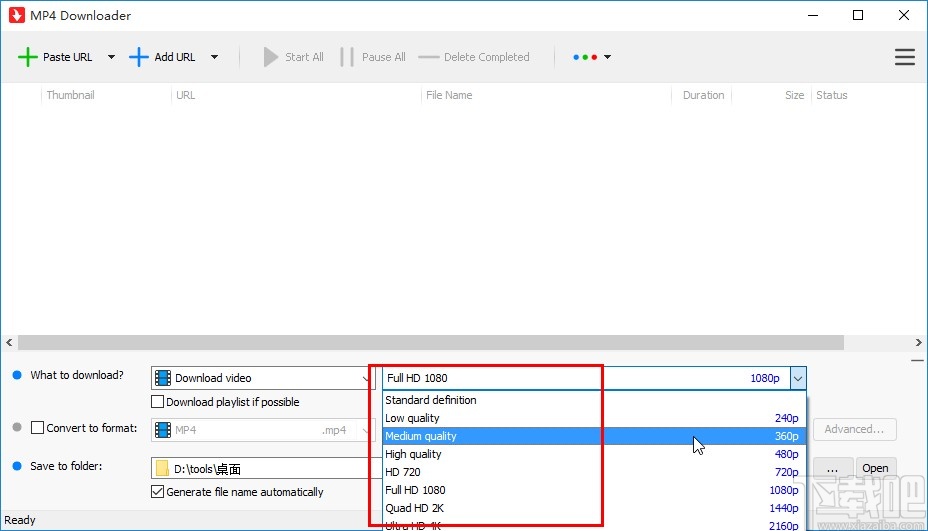928x531 pixels.
Task: Select Medium quality 360p option
Action: [x=592, y=436]
